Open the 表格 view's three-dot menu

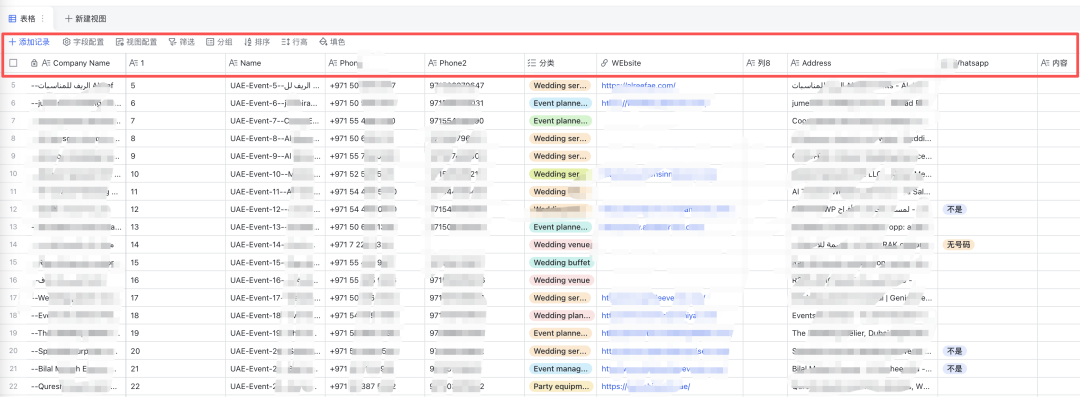43,19
